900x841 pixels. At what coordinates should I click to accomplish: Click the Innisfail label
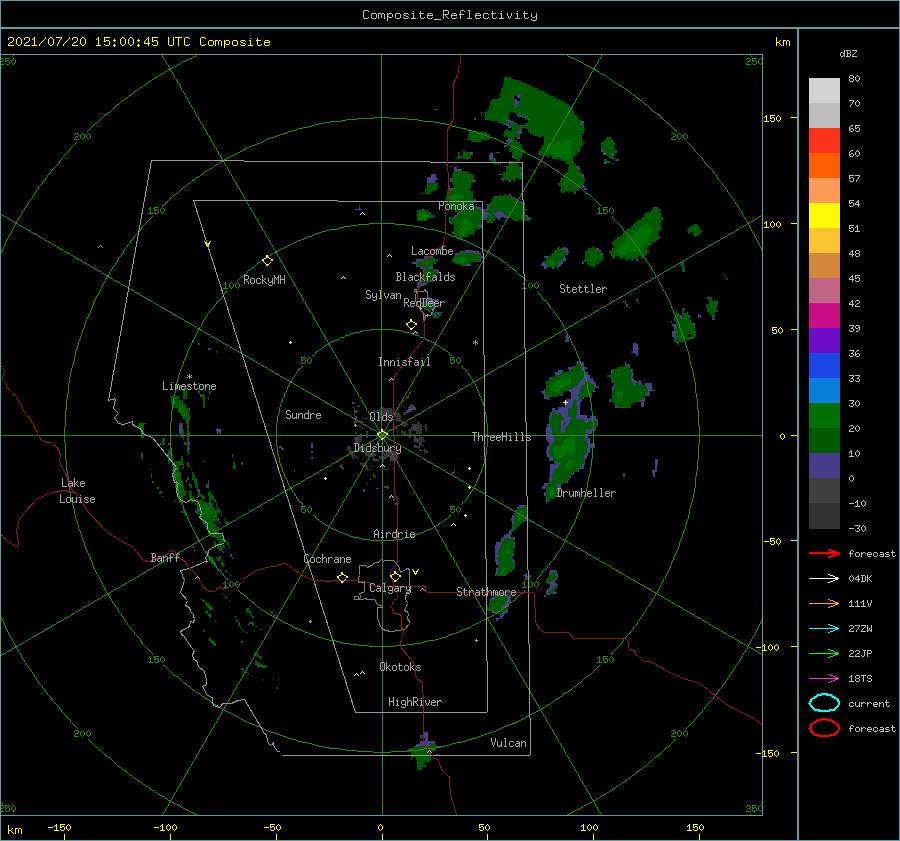(404, 362)
